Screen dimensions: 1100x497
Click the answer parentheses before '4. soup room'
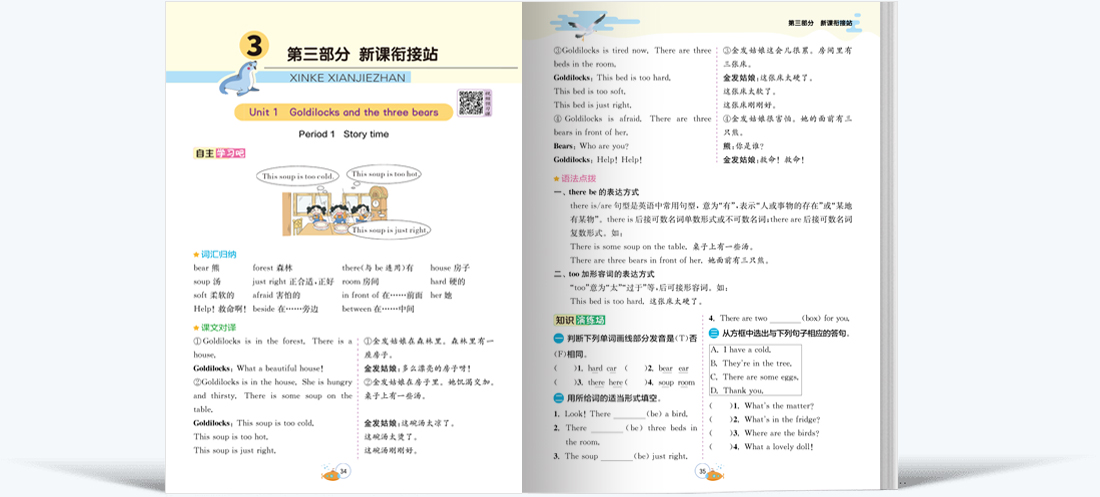point(635,383)
